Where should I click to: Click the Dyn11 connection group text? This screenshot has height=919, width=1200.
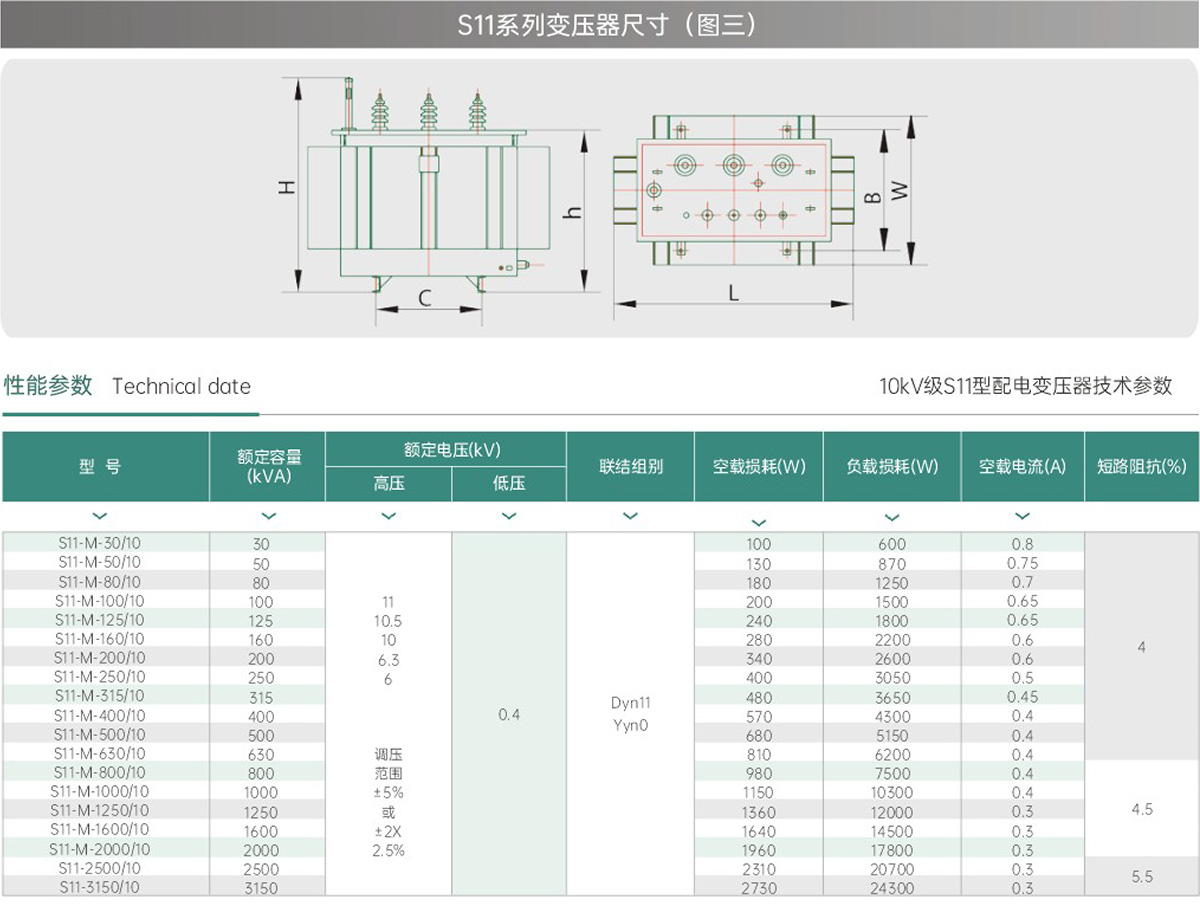tap(630, 703)
